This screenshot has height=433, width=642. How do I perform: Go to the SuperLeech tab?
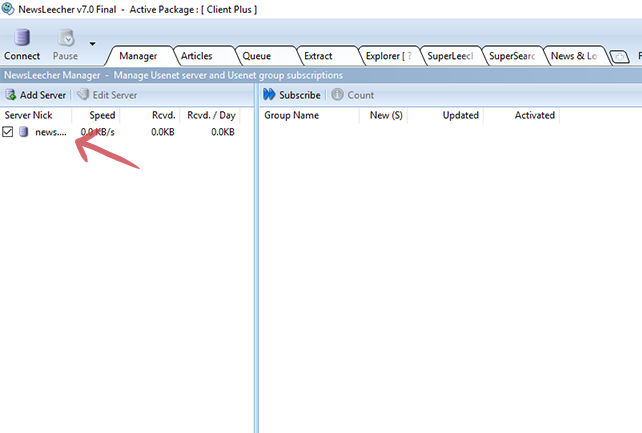point(450,56)
